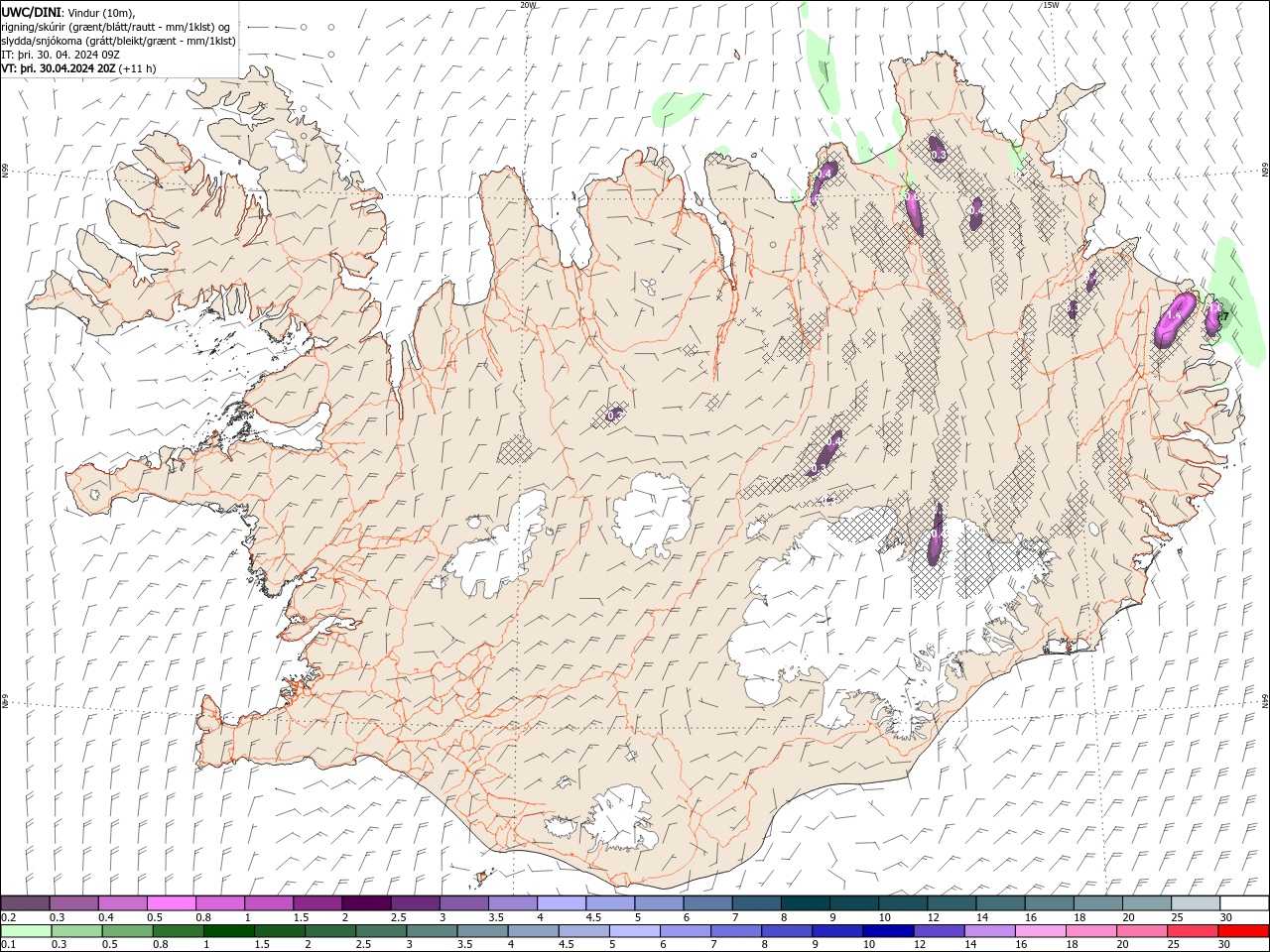Click the white Mýrdalsjökull glacier near south coast
The image size is (1270, 952).
pos(620,818)
